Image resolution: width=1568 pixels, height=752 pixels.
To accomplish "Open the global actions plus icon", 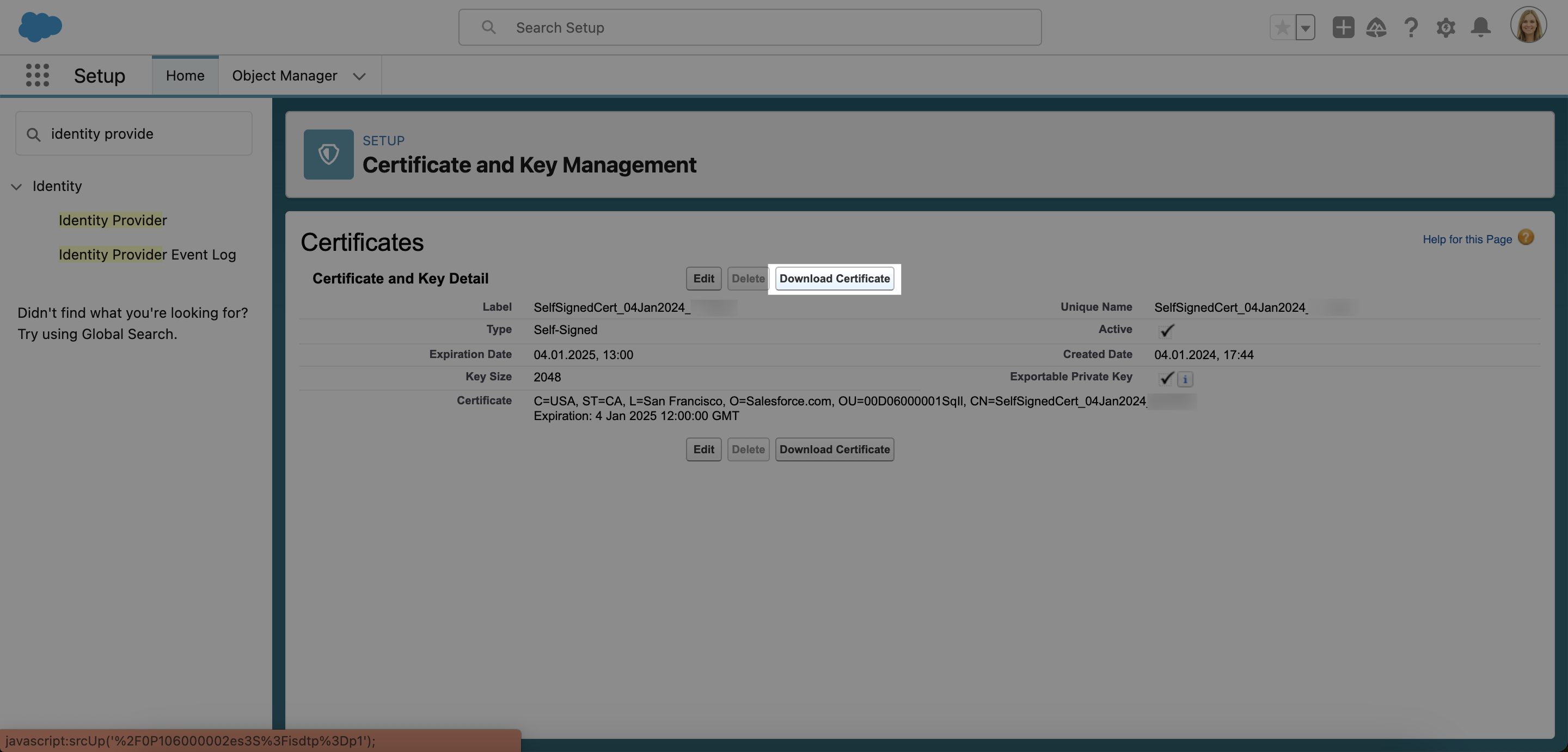I will pyautogui.click(x=1343, y=27).
